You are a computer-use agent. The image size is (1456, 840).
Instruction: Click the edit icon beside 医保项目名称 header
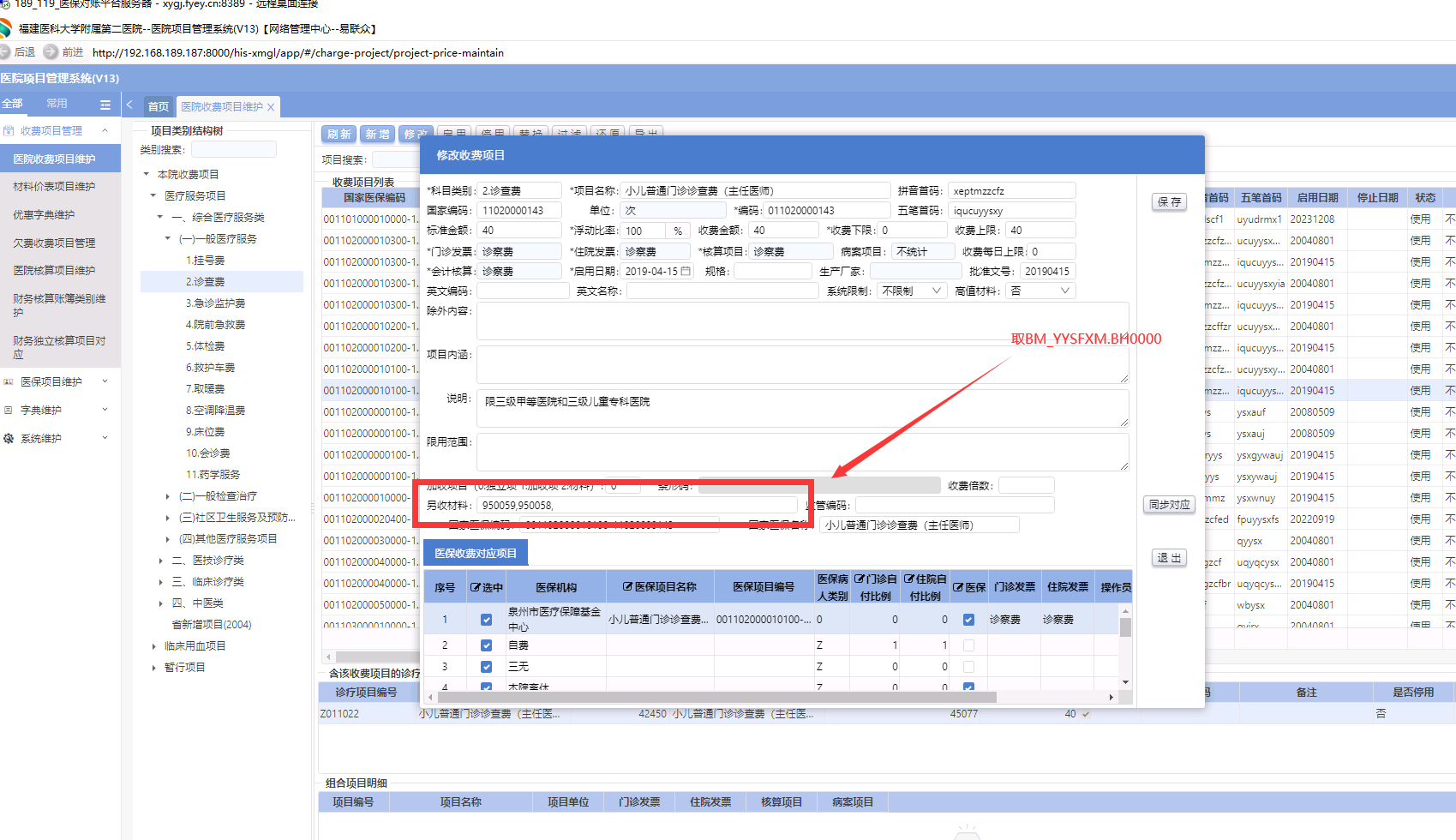(x=627, y=587)
